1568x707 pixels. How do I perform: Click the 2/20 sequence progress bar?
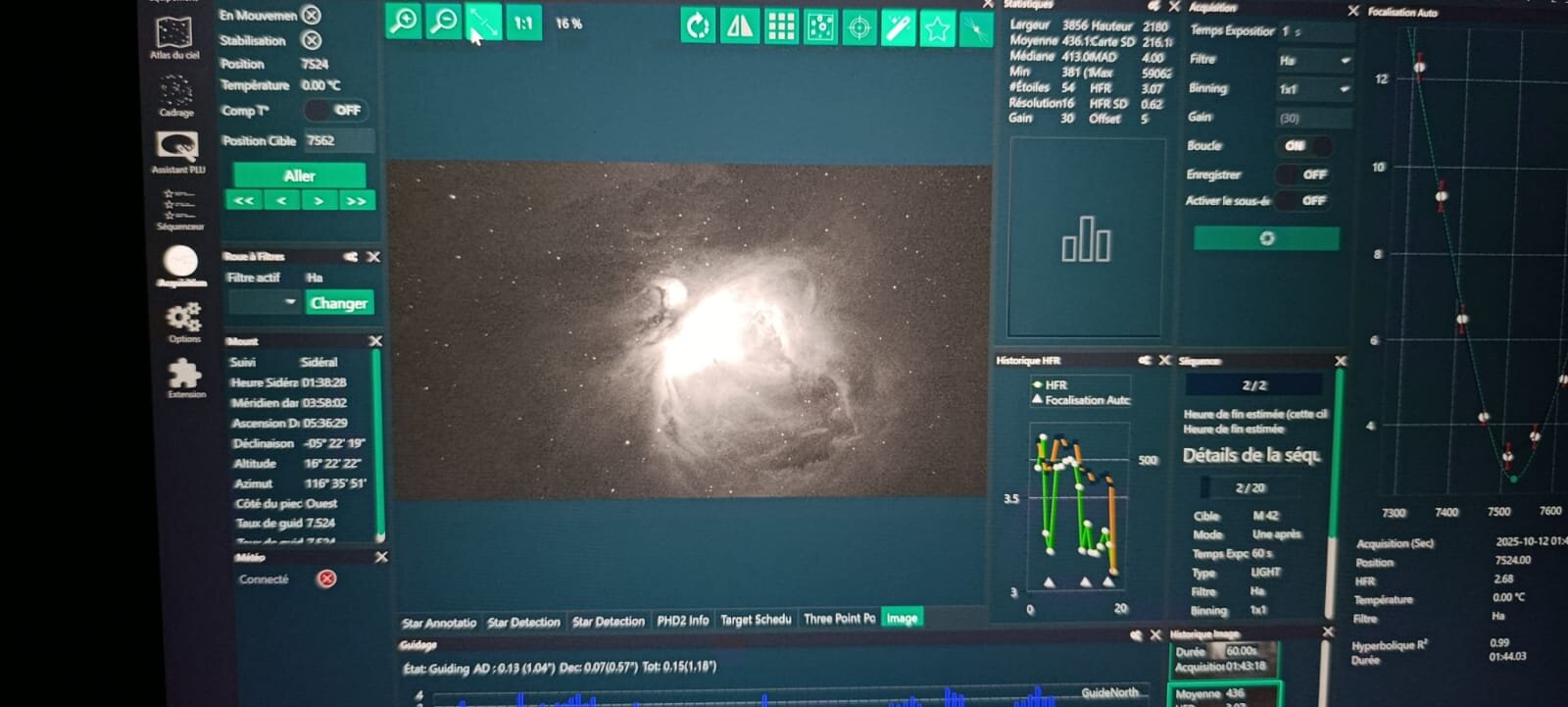(x=1250, y=487)
